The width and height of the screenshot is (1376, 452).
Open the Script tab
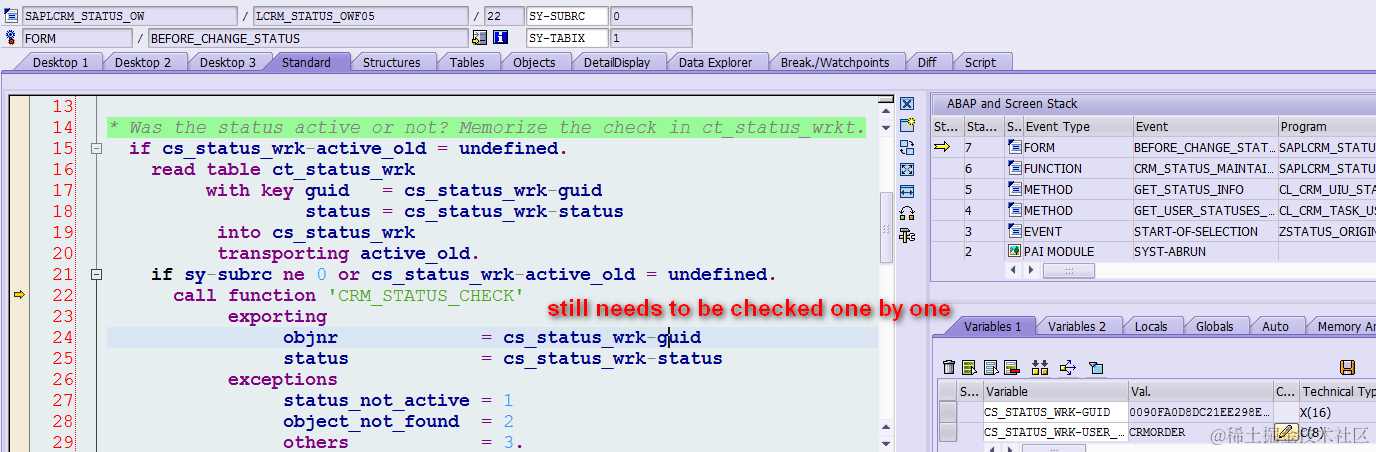pyautogui.click(x=980, y=62)
